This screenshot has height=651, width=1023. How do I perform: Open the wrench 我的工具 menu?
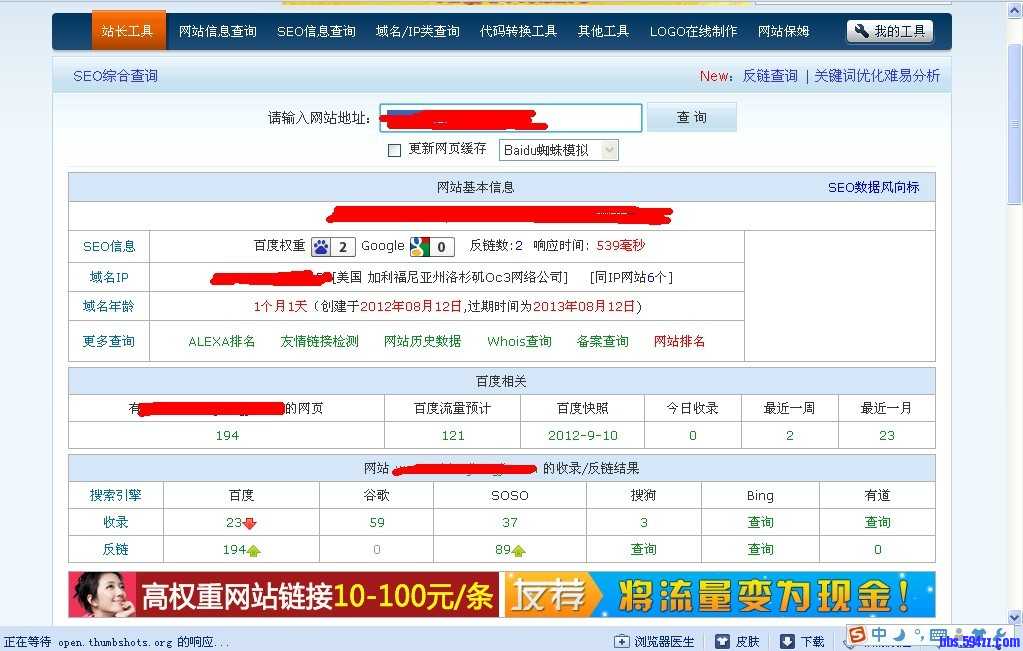[888, 31]
